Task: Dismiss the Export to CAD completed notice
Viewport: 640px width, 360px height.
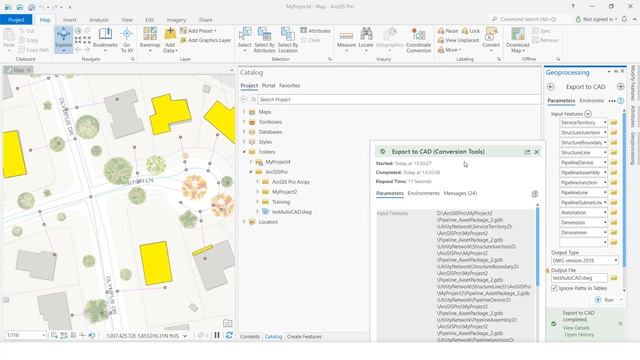Action: [x=620, y=323]
